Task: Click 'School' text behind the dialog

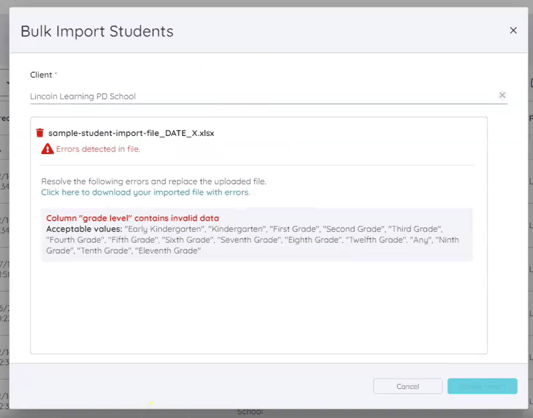Action: coord(250,412)
